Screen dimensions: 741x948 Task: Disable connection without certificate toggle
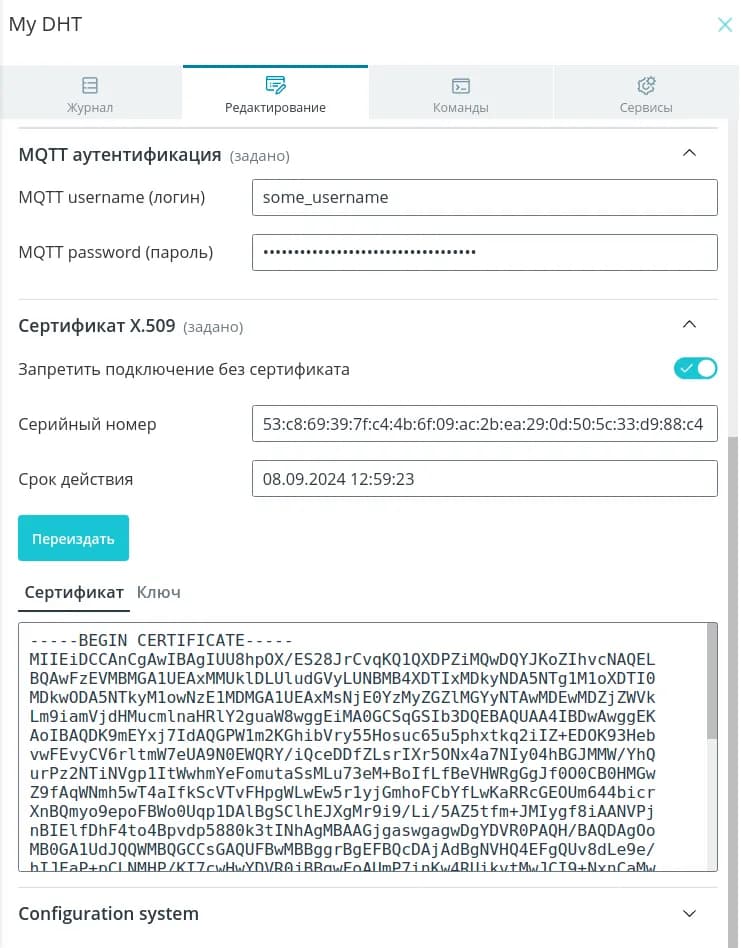tap(696, 369)
